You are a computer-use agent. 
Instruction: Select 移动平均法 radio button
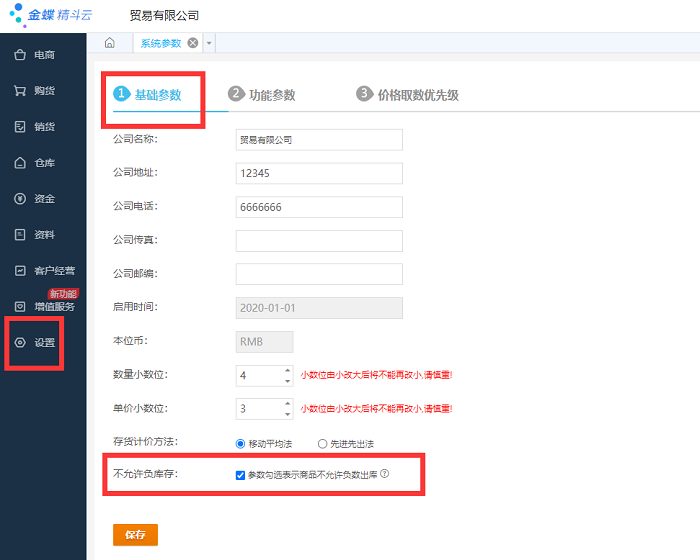240,443
